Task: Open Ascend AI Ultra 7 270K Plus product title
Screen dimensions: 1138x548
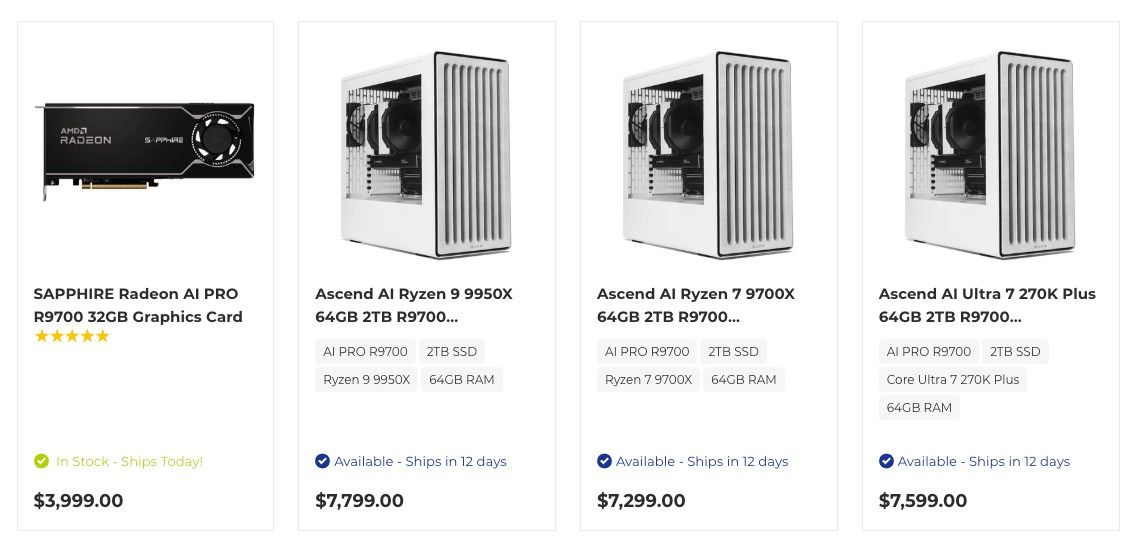Action: pos(987,306)
